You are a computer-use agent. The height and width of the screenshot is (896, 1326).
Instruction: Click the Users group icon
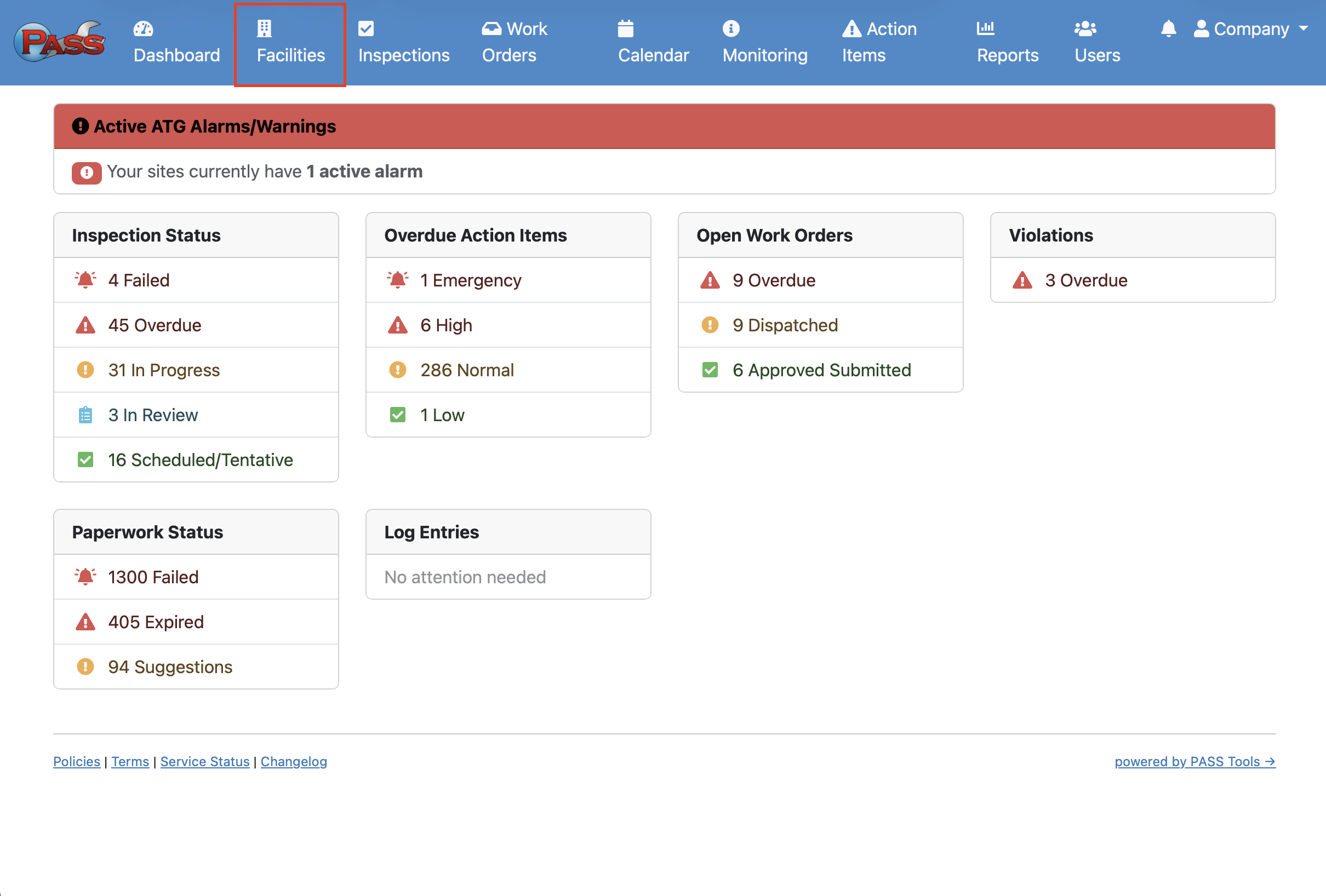(x=1085, y=28)
